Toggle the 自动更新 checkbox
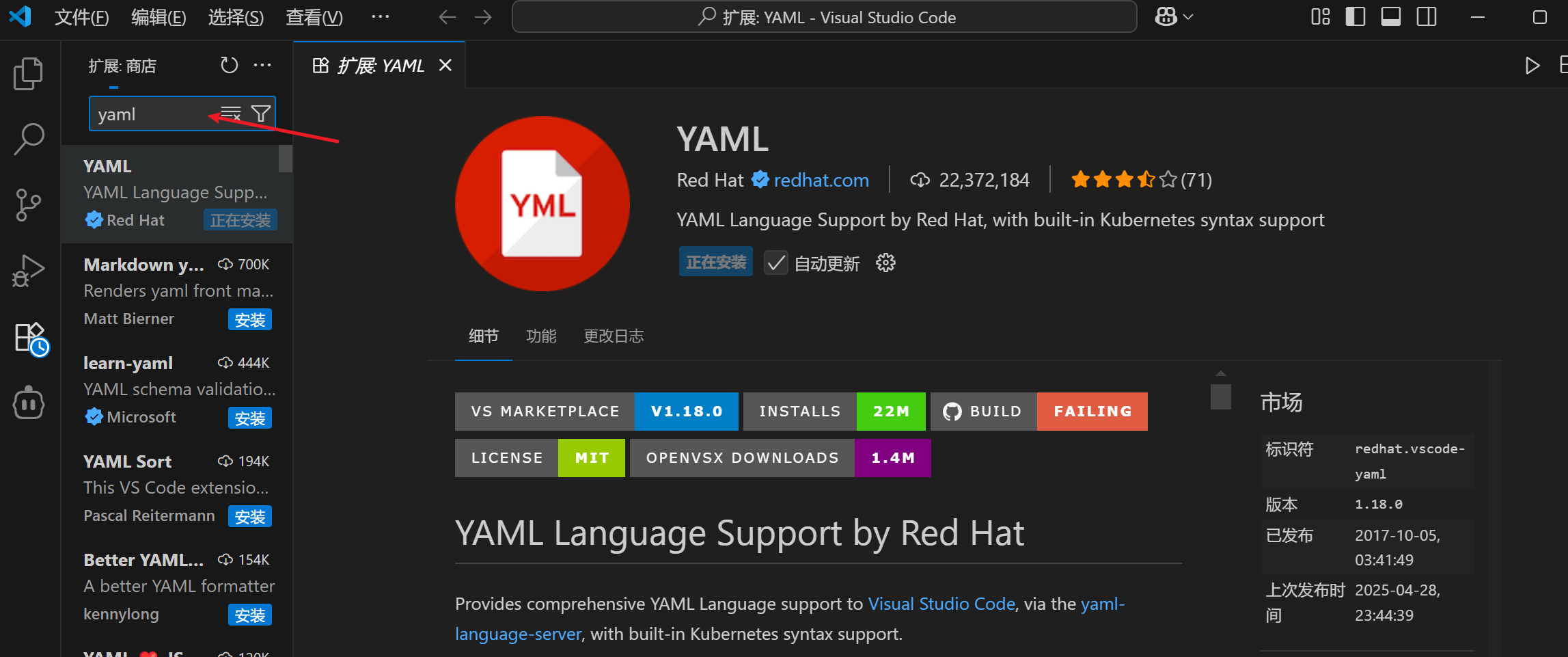The height and width of the screenshot is (657, 1568). point(776,263)
